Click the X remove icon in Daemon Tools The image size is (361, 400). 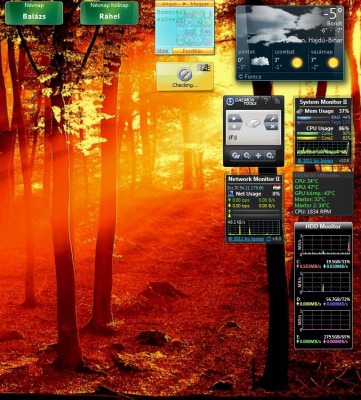point(272,127)
